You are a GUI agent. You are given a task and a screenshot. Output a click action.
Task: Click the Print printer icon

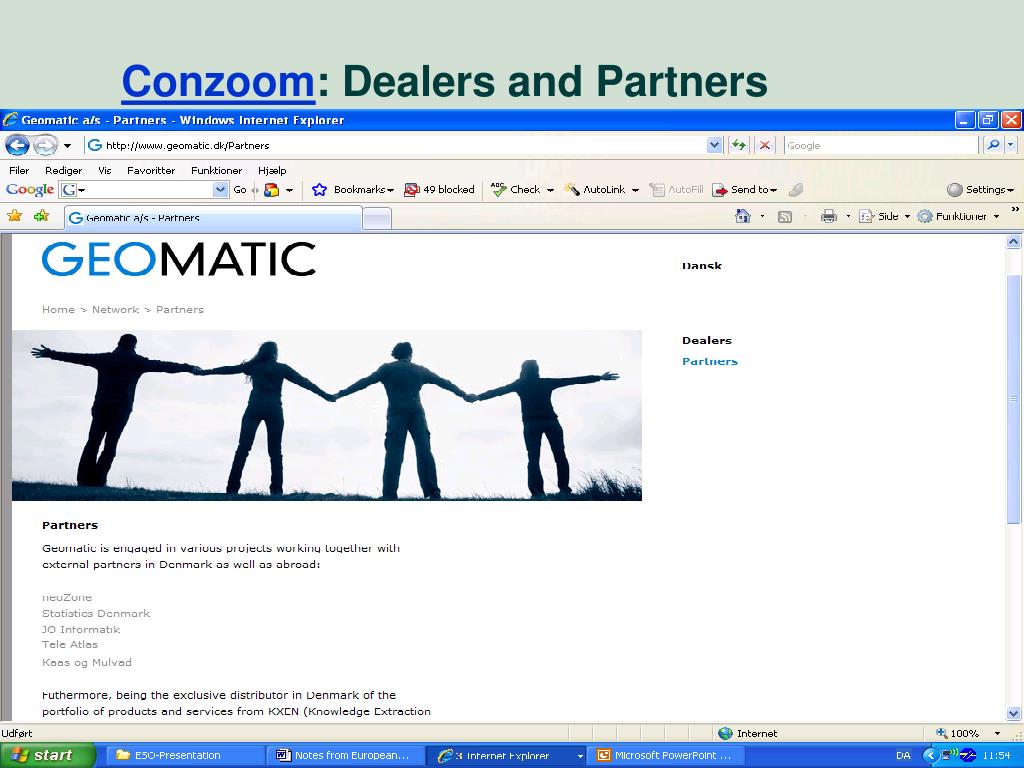click(x=829, y=216)
